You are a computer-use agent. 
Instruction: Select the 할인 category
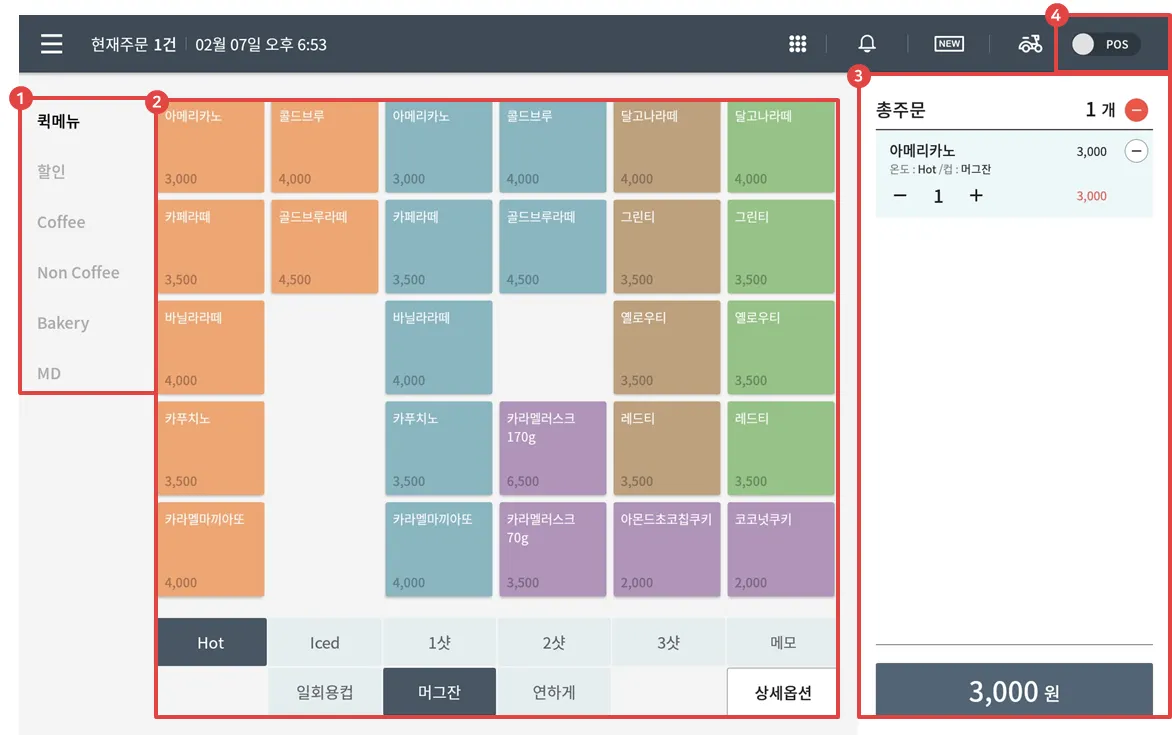tap(51, 171)
